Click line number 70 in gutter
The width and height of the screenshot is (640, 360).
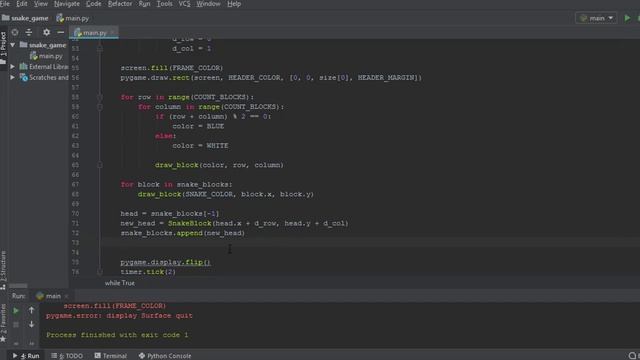pos(75,213)
